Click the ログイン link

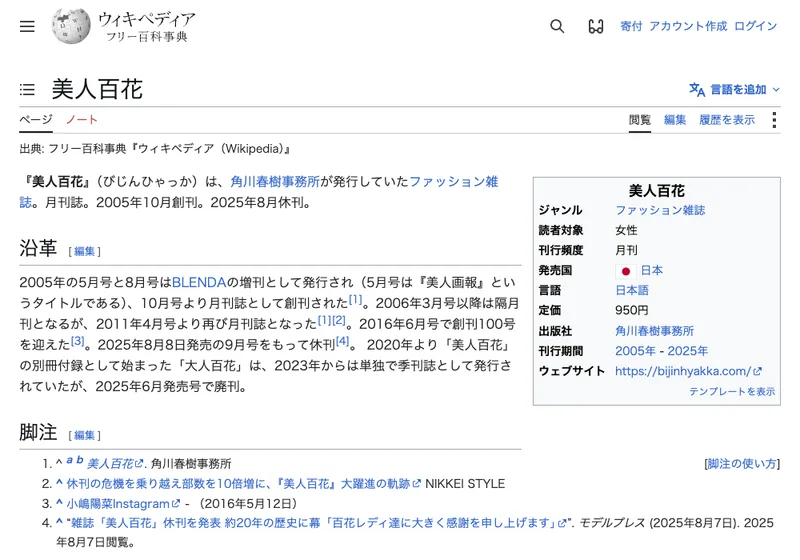coord(756,26)
